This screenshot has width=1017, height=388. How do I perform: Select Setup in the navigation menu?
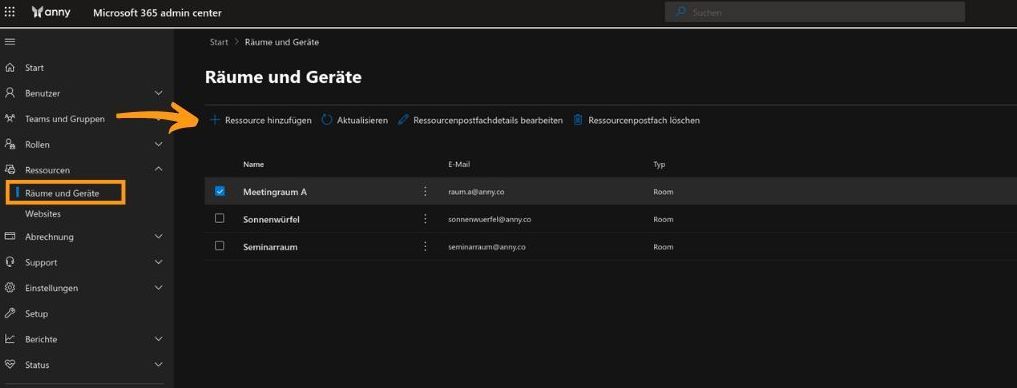(36, 313)
